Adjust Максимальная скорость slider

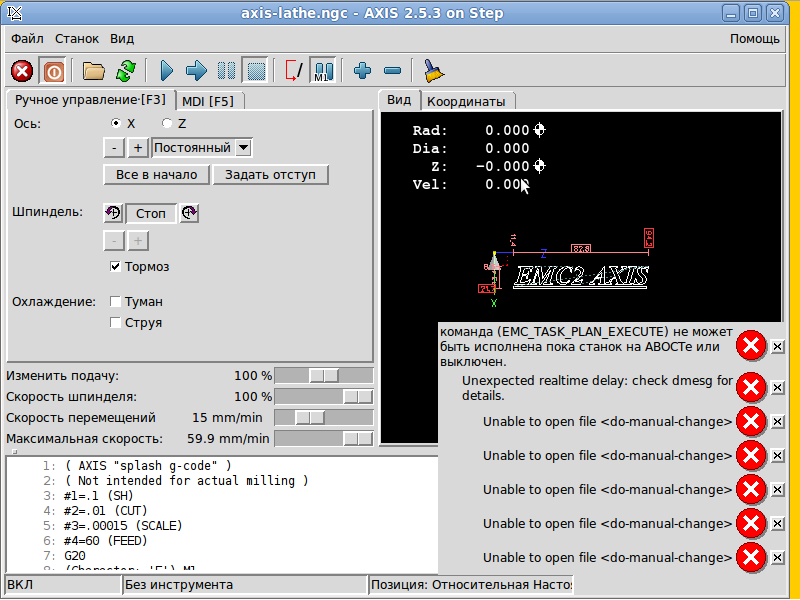(324, 438)
